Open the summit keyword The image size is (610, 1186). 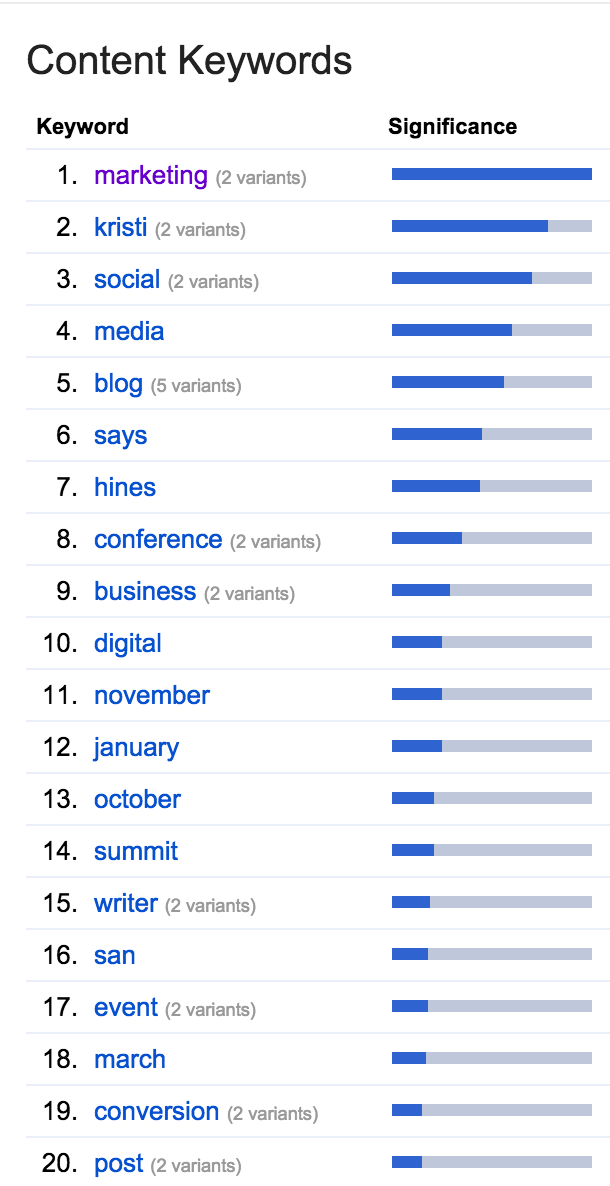[136, 852]
